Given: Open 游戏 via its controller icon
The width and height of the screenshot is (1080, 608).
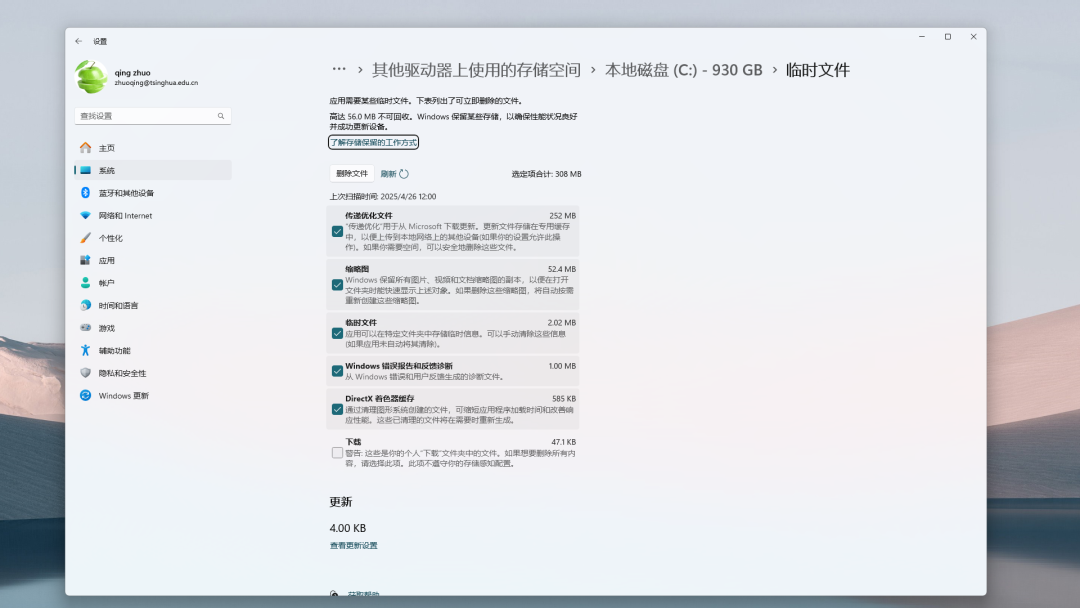Looking at the screenshot, I should point(85,328).
